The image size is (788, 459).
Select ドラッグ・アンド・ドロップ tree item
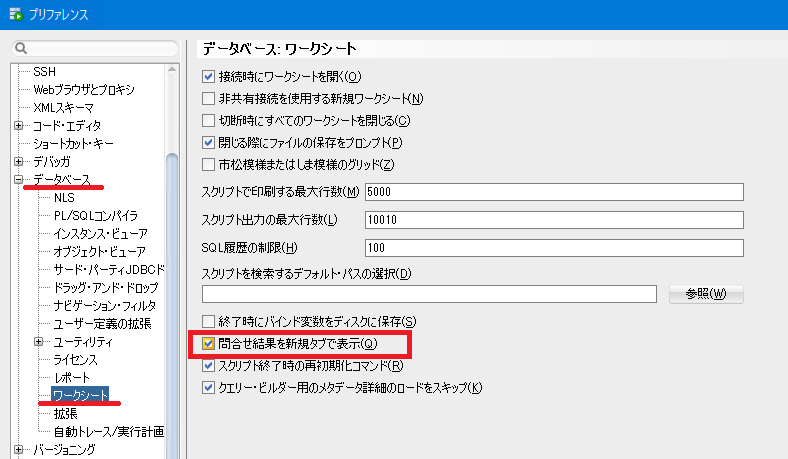pos(106,288)
